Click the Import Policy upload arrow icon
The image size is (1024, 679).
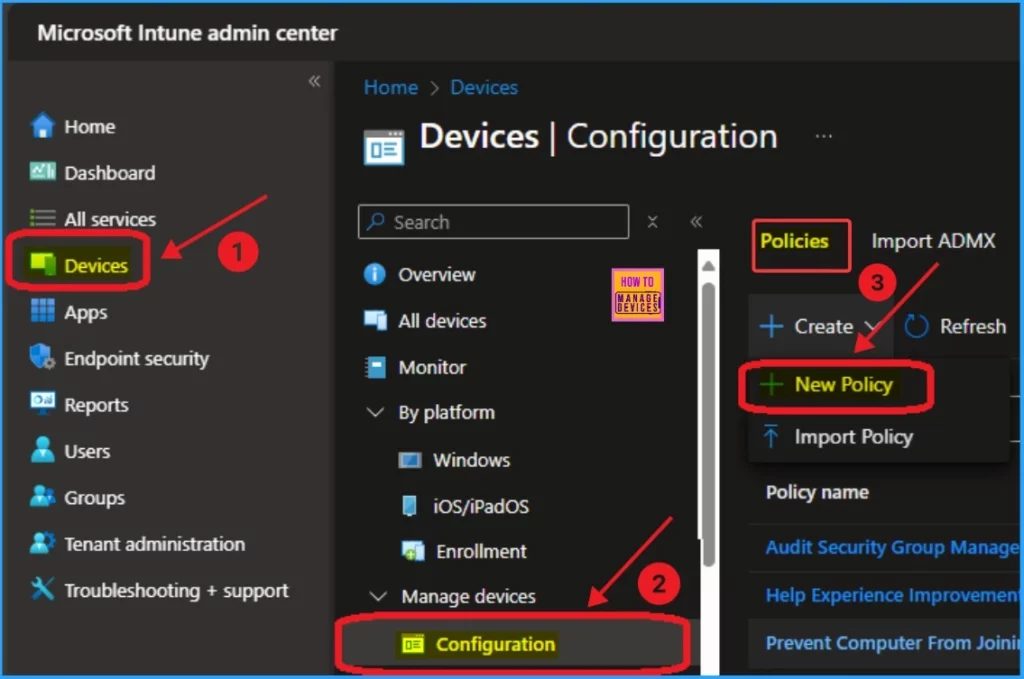point(771,436)
